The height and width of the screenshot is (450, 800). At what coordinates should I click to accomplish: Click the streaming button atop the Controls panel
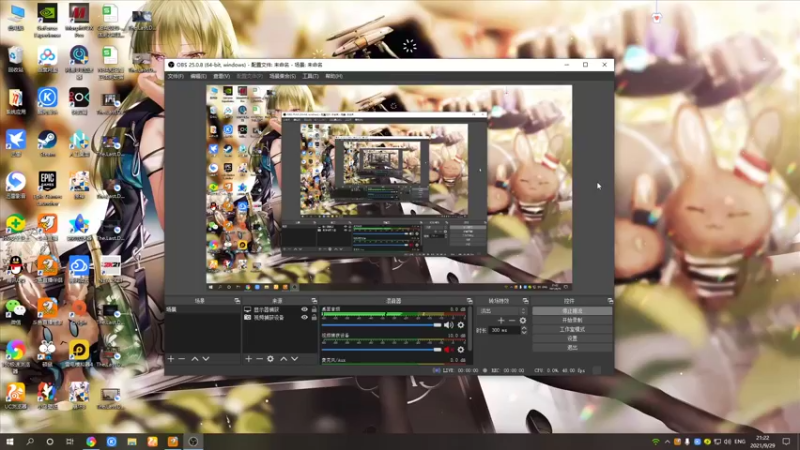[x=572, y=311]
